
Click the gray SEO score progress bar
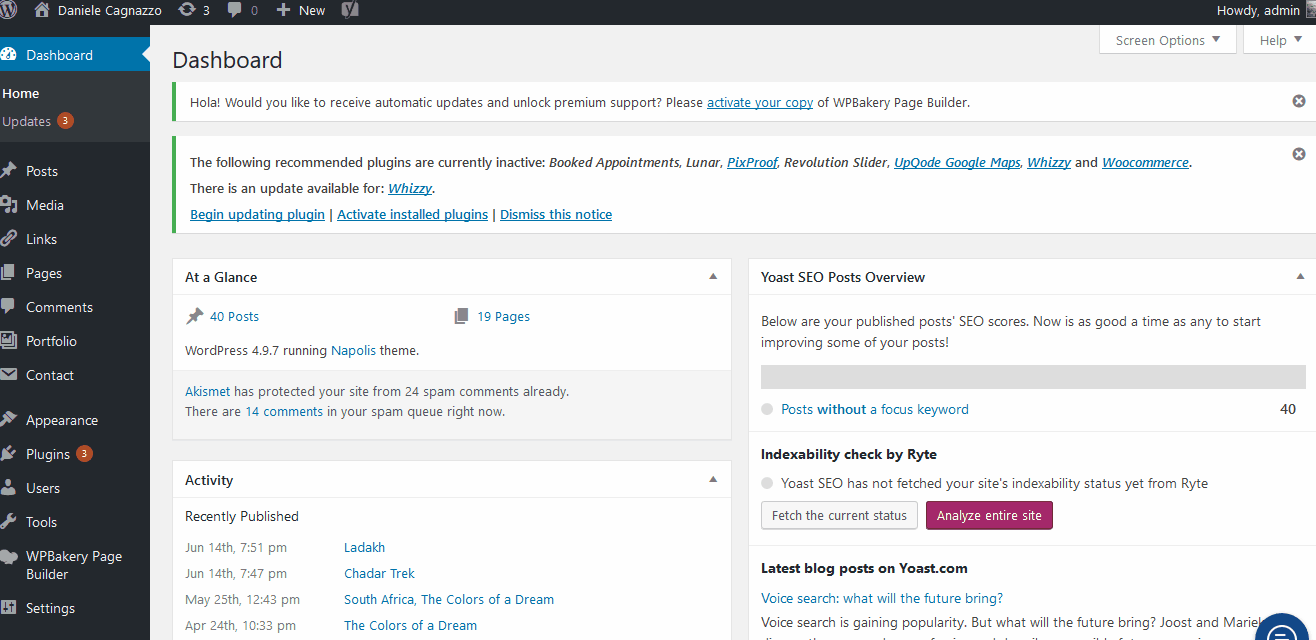tap(1033, 377)
